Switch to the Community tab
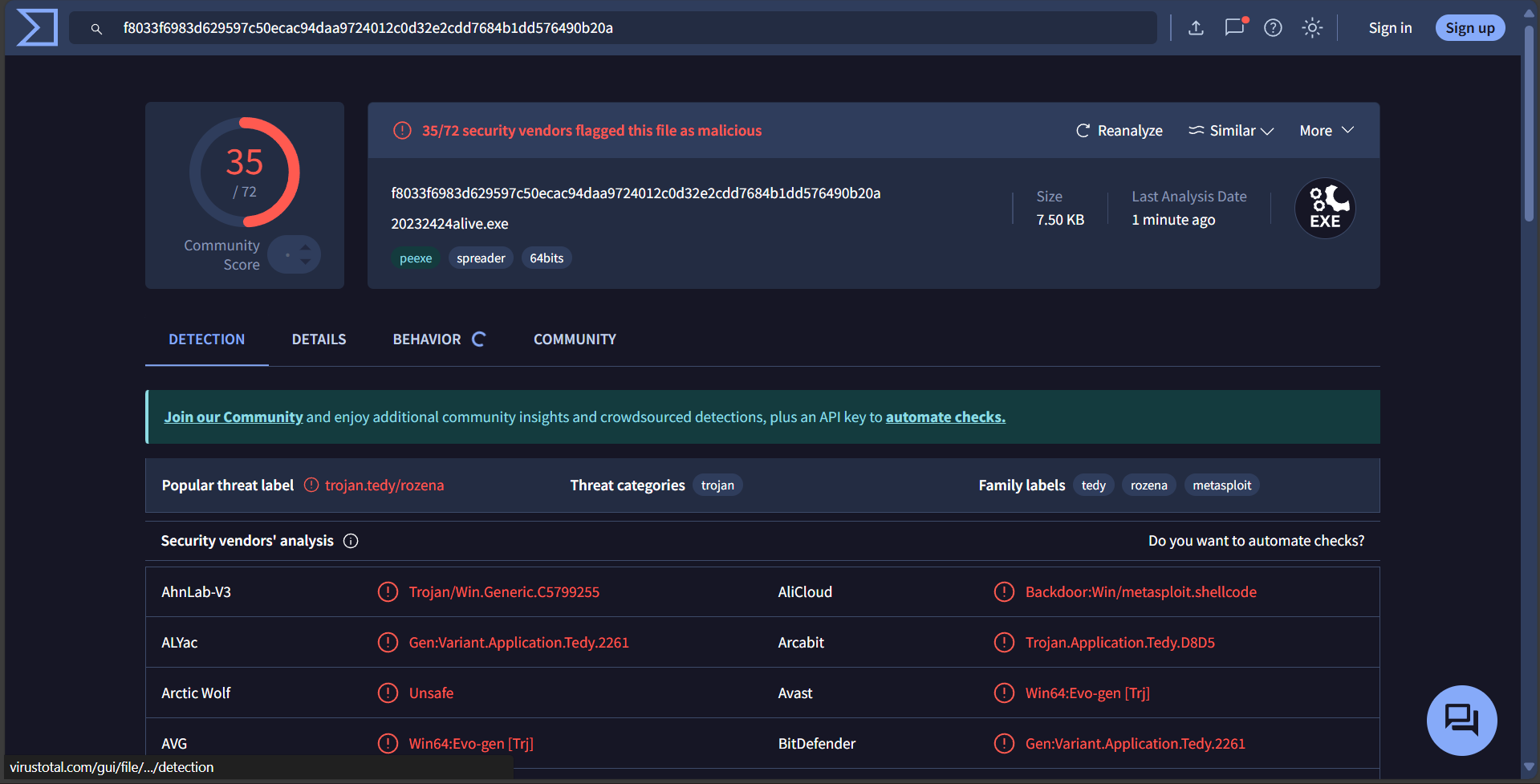This screenshot has height=784, width=1540. [x=575, y=339]
